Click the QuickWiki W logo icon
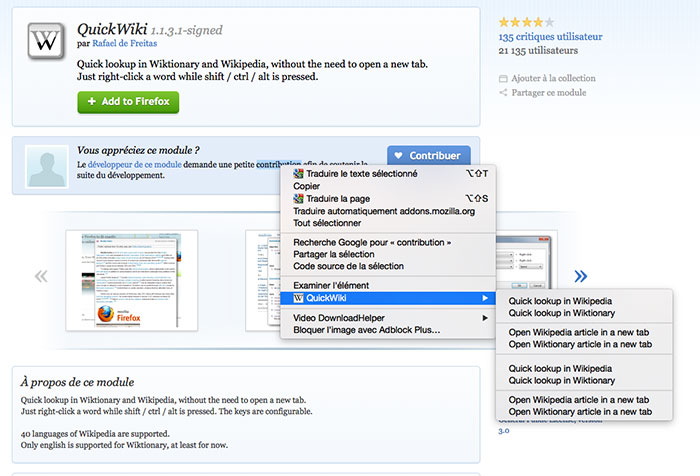The image size is (700, 476). pyautogui.click(x=46, y=41)
